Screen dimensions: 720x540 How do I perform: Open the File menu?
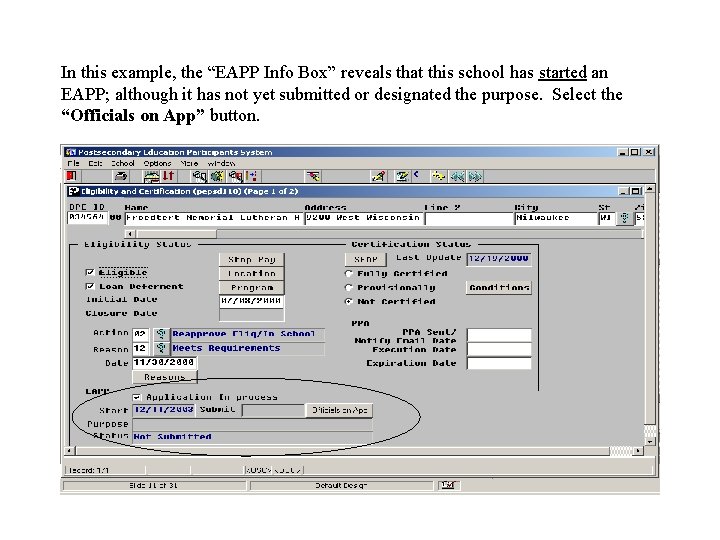tap(73, 163)
